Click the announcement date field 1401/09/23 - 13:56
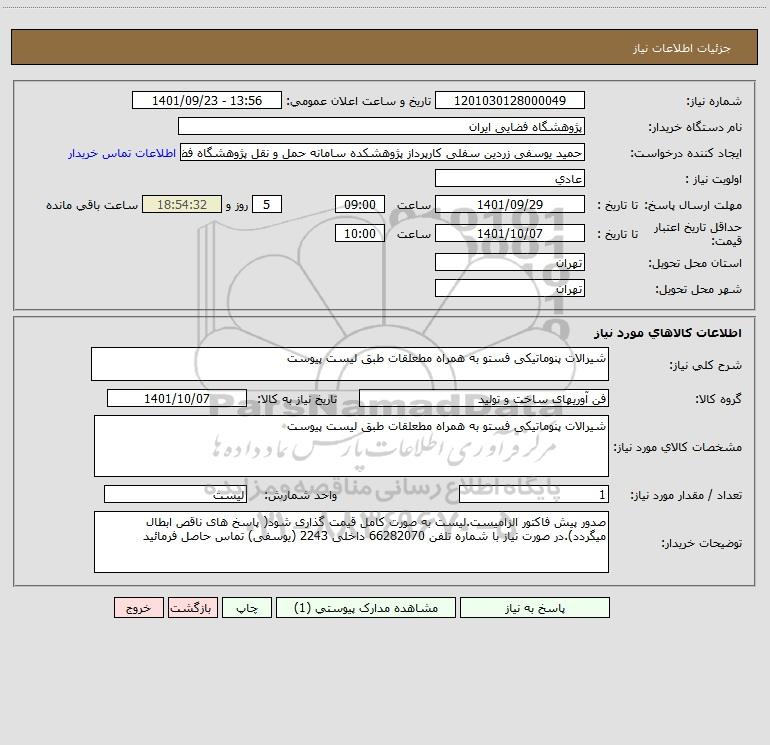 [x=207, y=100]
